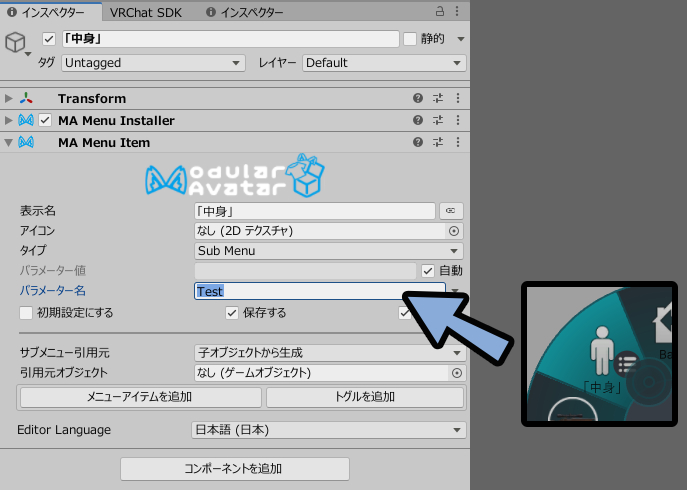Click the GameObject name field 「中身」
Viewport: 687px width, 490px height.
pos(230,39)
